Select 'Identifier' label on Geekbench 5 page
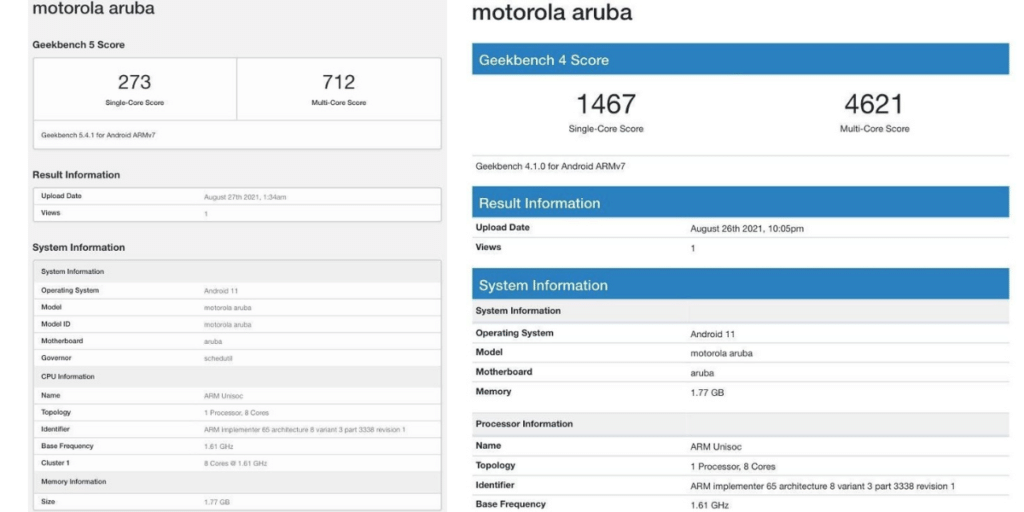The width and height of the screenshot is (1024, 512). pyautogui.click(x=56, y=429)
